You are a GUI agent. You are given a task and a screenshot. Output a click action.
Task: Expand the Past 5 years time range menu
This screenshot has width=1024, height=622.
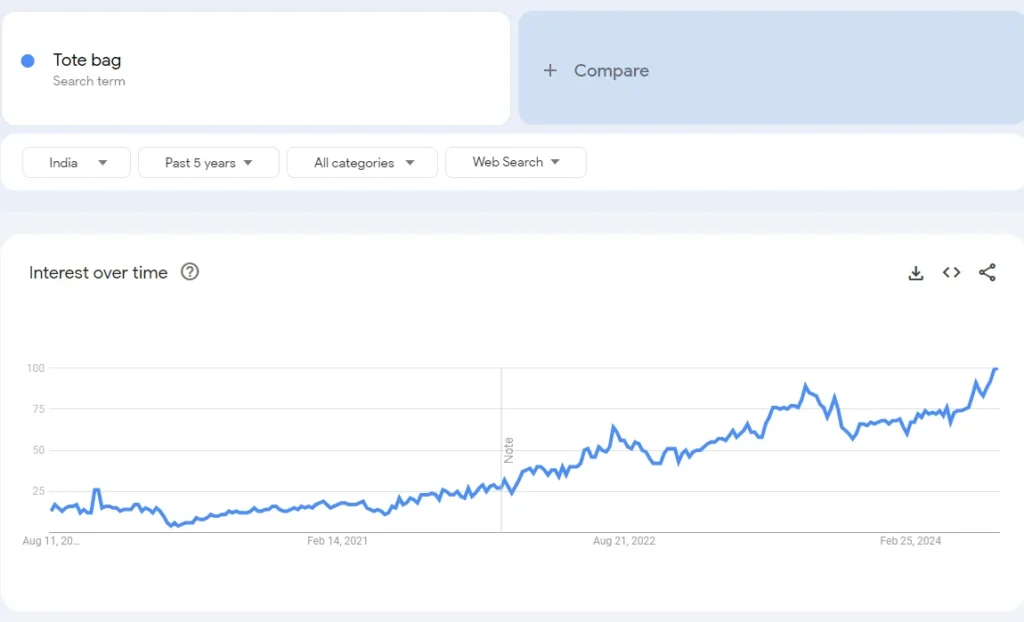[x=208, y=162]
